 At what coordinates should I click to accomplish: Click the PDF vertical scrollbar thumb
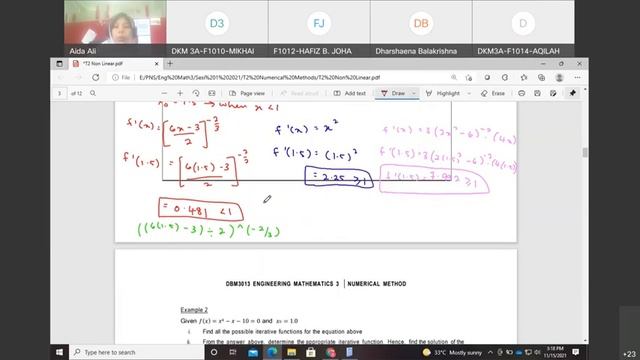(585, 152)
